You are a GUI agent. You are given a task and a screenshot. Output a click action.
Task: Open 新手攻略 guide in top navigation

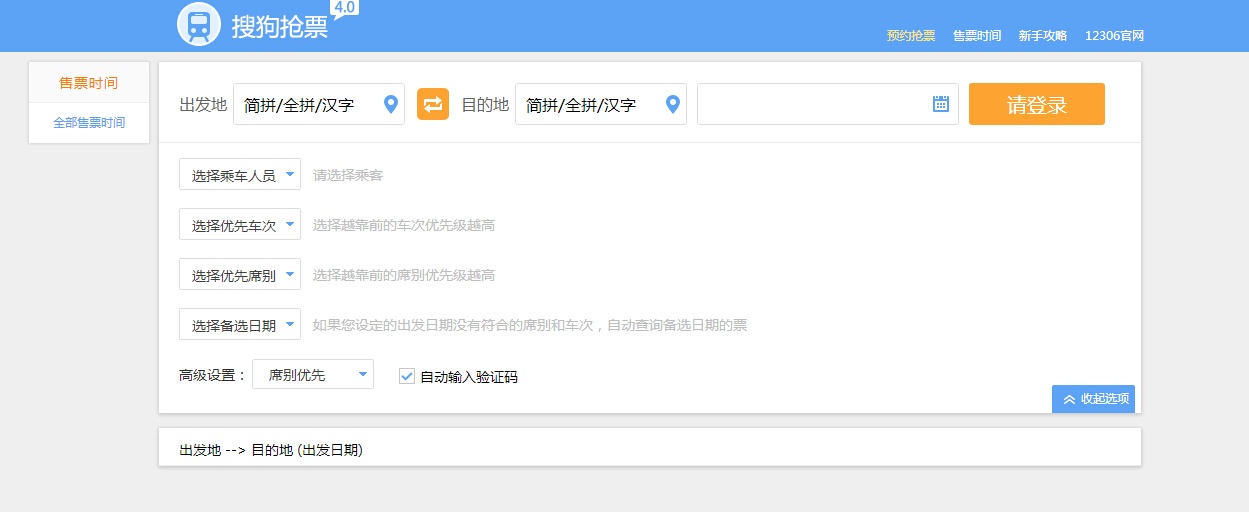pyautogui.click(x=1043, y=36)
